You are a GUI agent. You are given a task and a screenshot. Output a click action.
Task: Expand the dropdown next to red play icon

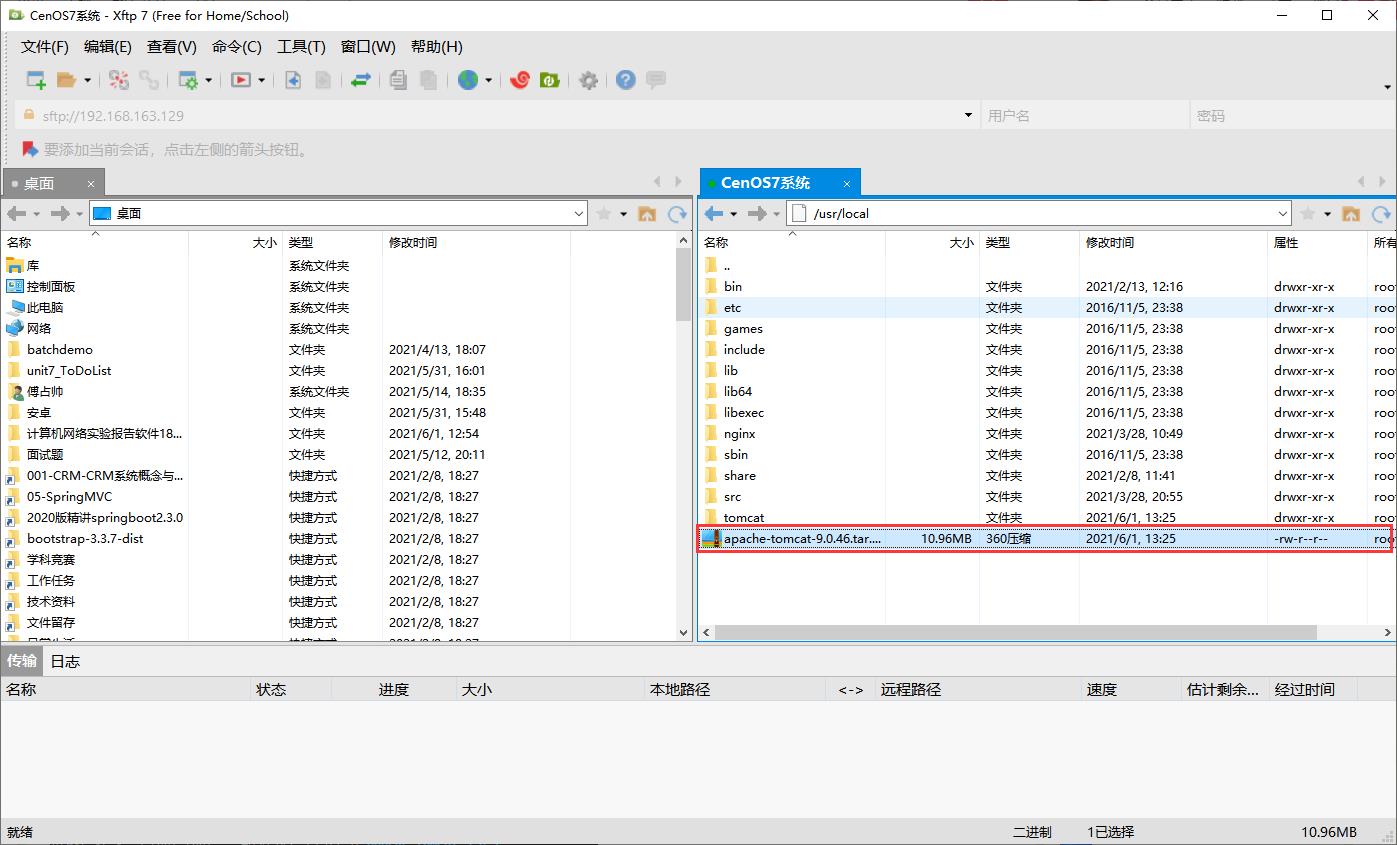click(262, 80)
